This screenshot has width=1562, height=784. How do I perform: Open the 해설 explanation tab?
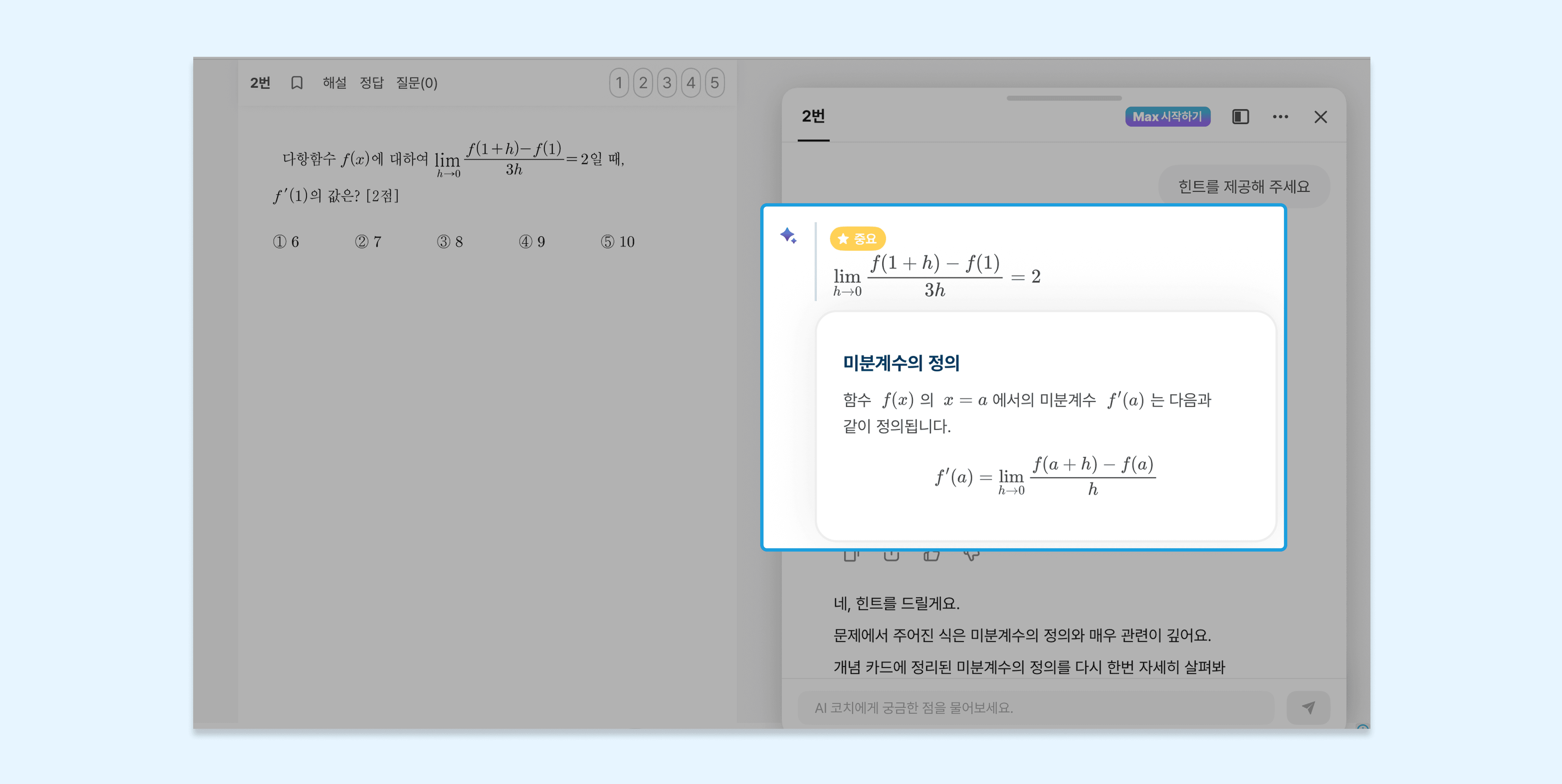(x=334, y=82)
